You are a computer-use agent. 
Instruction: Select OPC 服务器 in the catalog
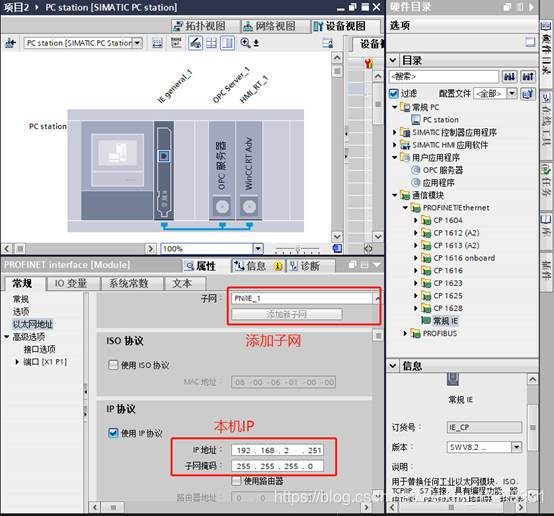tap(443, 170)
